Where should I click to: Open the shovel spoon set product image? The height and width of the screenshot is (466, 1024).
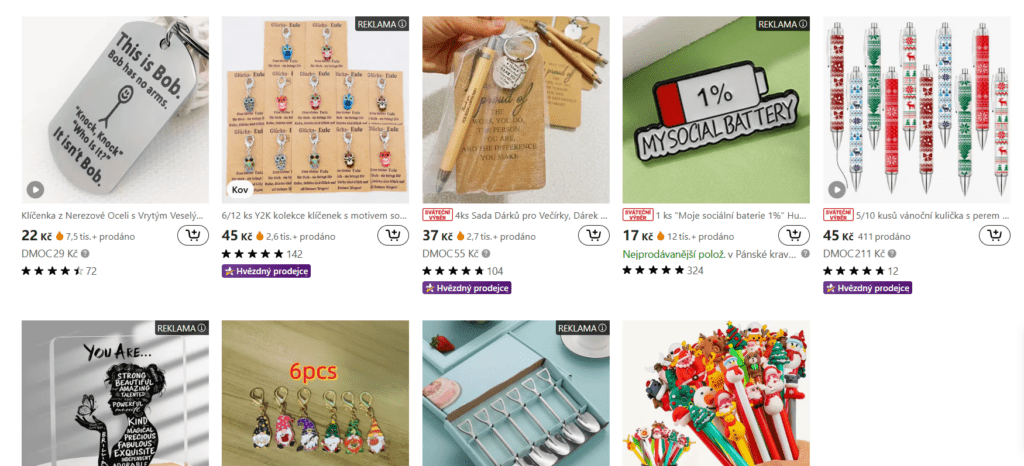tap(516, 393)
